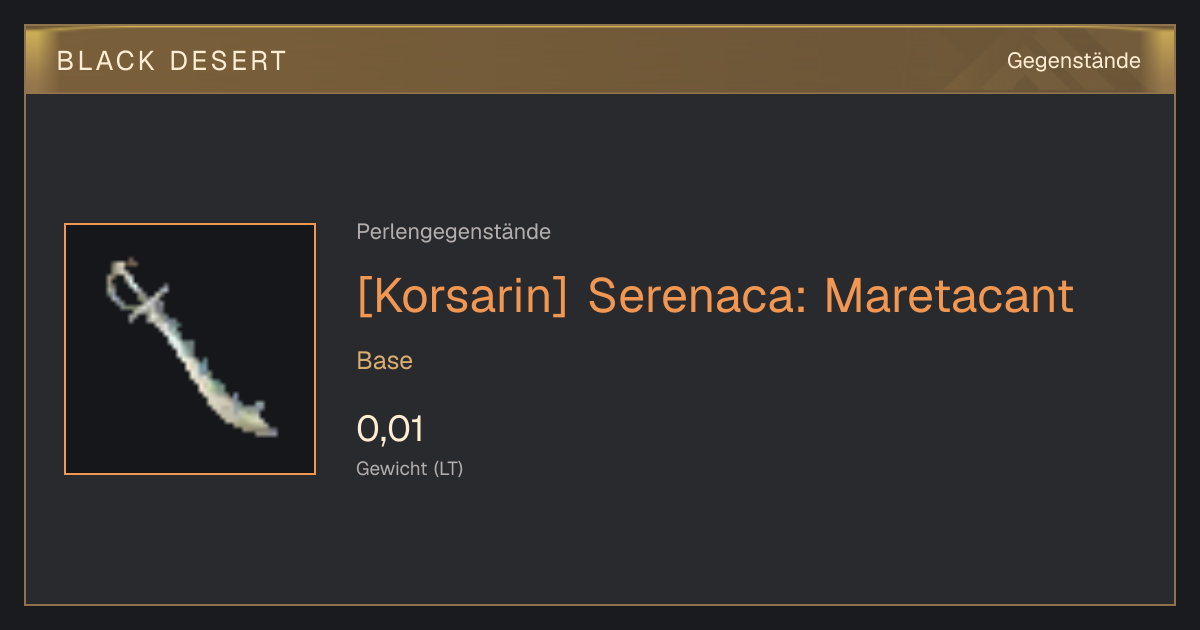The height and width of the screenshot is (630, 1200).
Task: Click the word BLACK in the header
Action: click(106, 61)
